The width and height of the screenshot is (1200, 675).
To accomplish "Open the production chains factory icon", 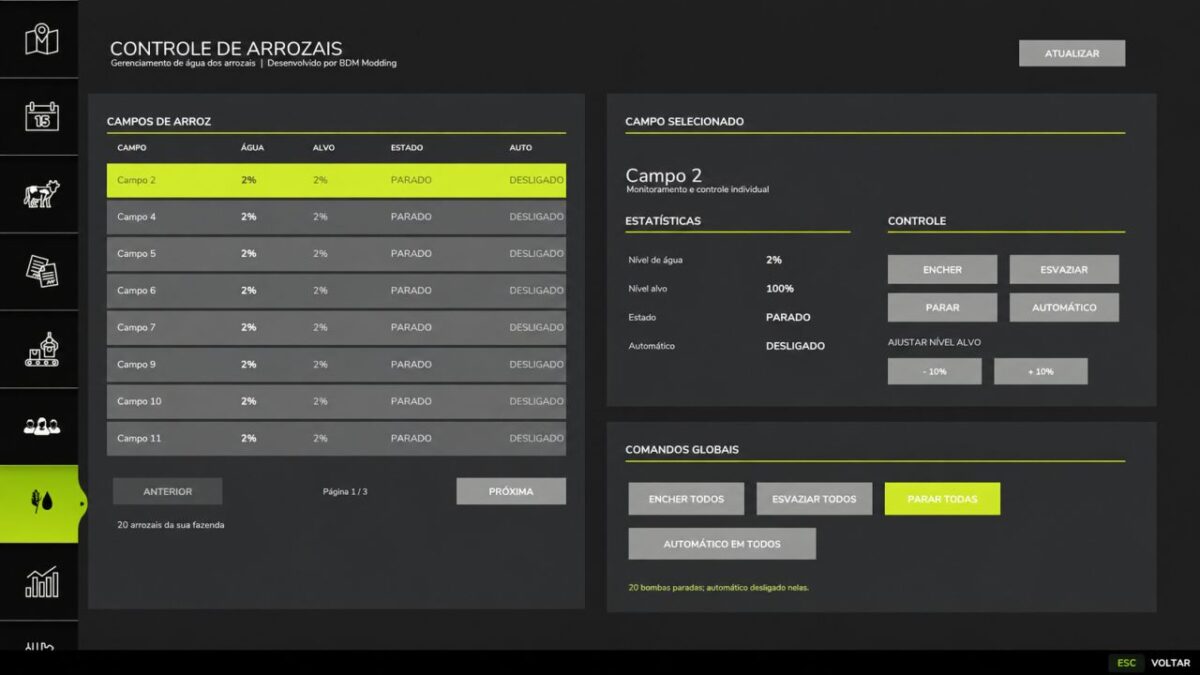I will click(39, 349).
